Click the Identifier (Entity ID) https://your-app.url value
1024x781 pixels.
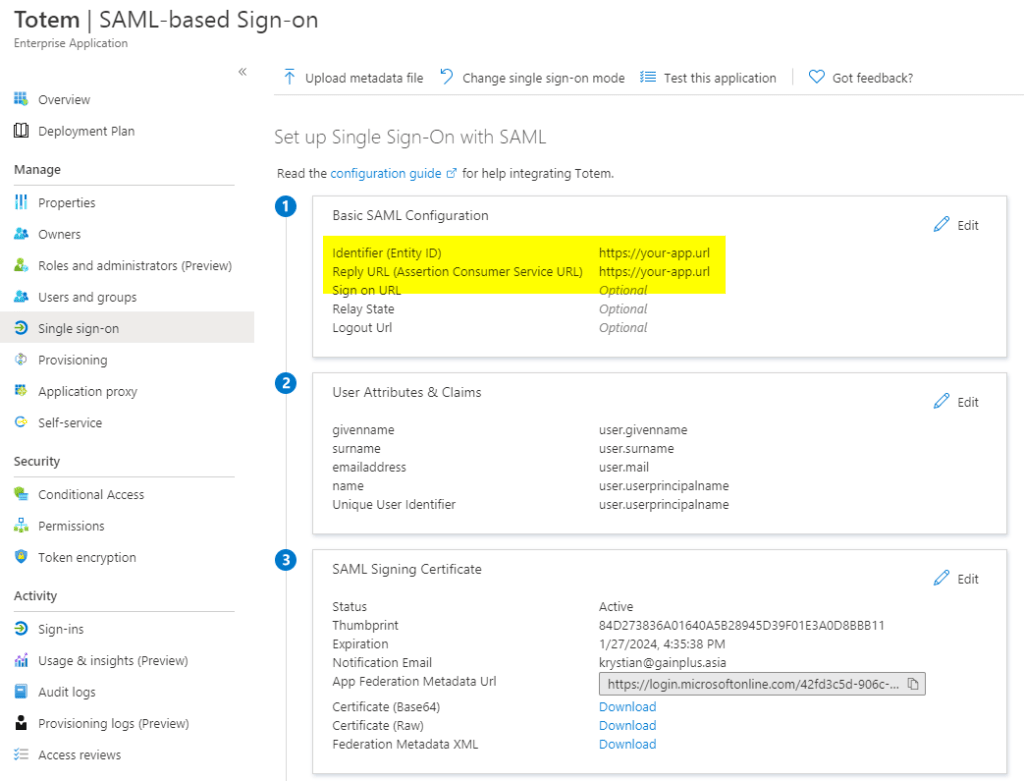654,253
